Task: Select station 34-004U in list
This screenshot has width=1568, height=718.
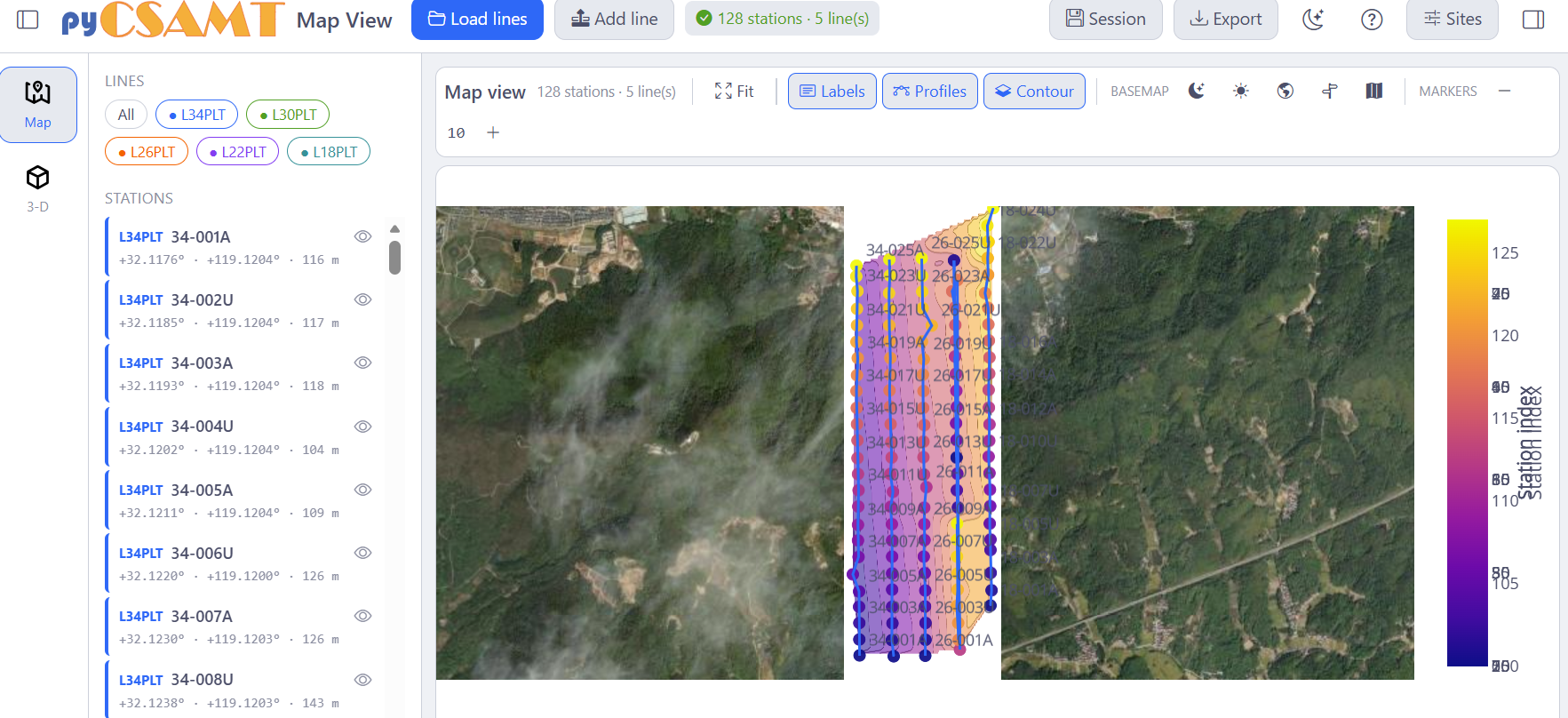Action: click(244, 437)
